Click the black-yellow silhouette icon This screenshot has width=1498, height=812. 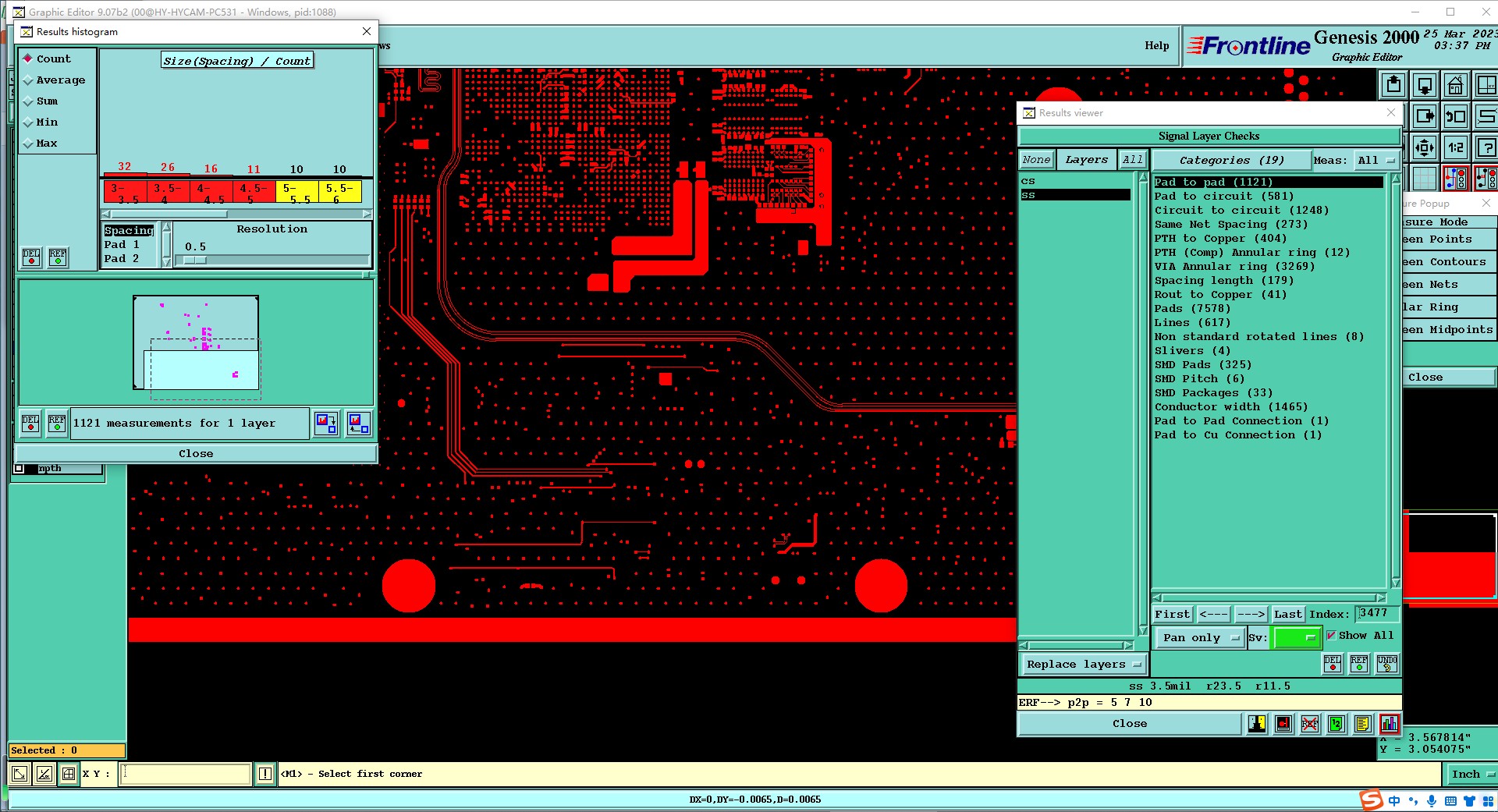tap(1257, 724)
